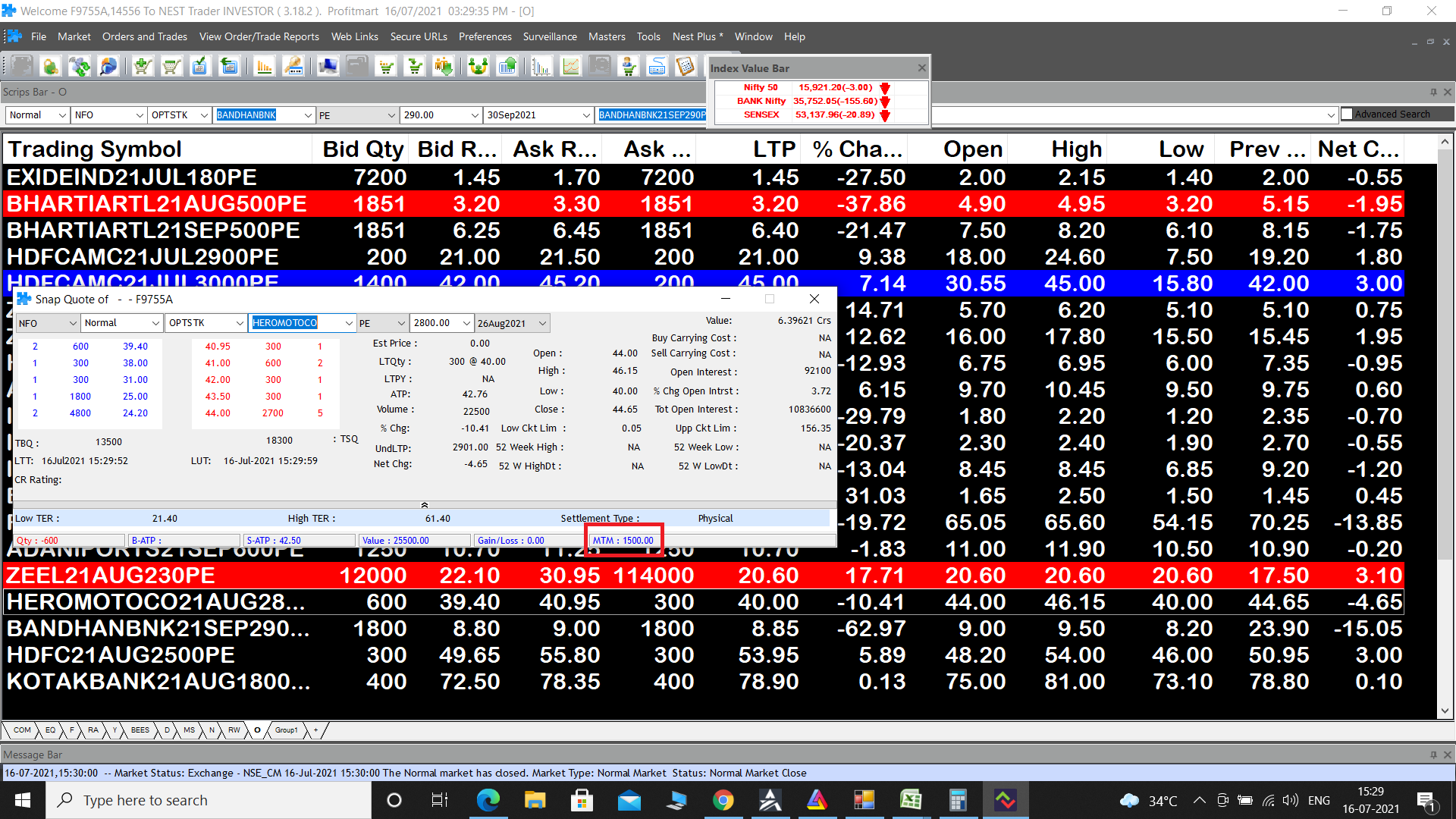This screenshot has height=819, width=1456.
Task: Click the small multi-color bar chart icon
Action: click(x=541, y=67)
